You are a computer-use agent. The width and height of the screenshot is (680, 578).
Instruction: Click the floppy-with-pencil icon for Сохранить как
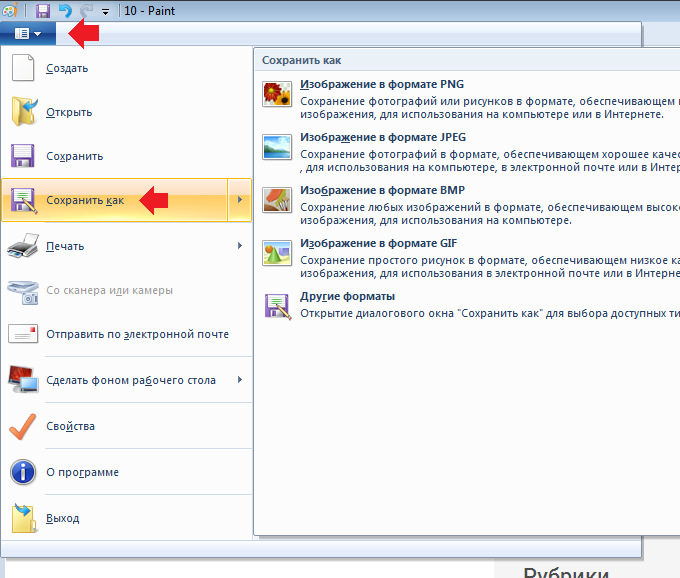click(x=23, y=200)
